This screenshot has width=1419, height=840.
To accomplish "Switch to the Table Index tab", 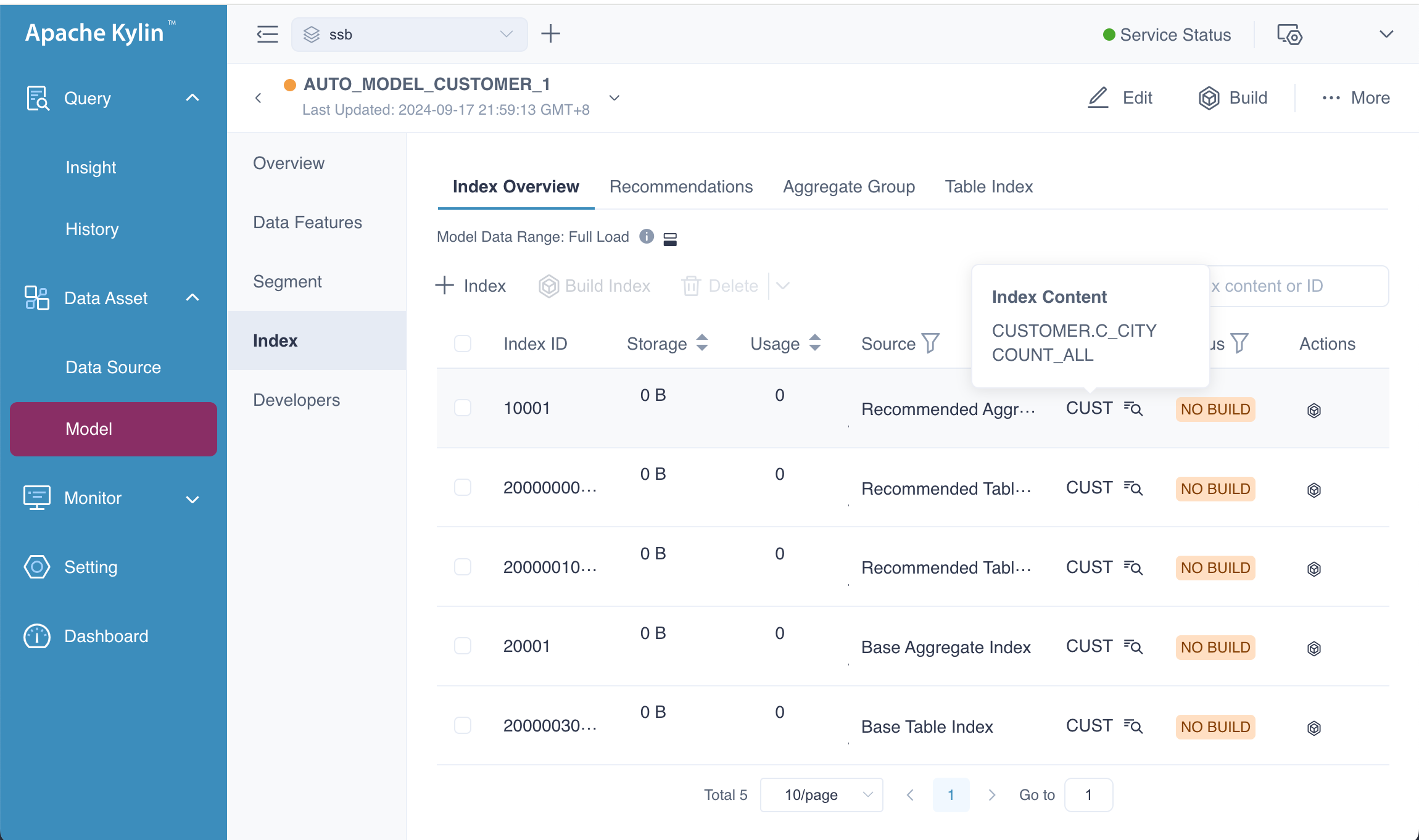I will pyautogui.click(x=989, y=186).
